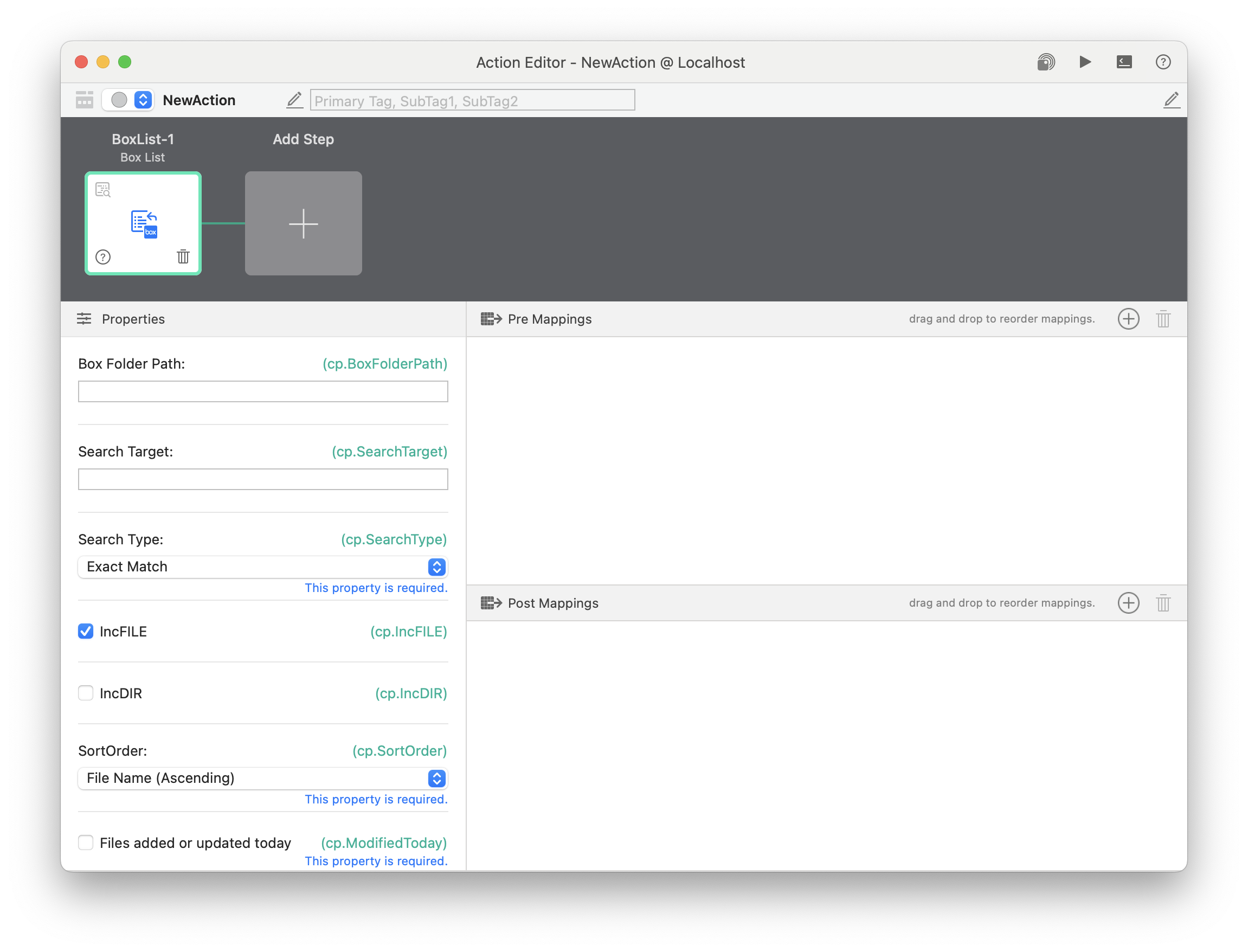Viewport: 1248px width, 952px height.
Task: Expand the SortOrder File Name (Ascending) dropdown
Action: click(x=263, y=778)
